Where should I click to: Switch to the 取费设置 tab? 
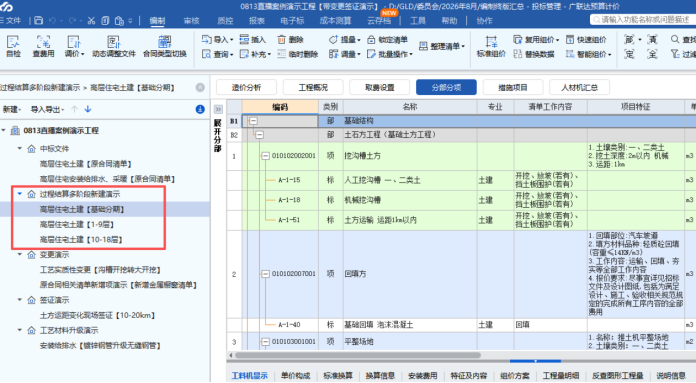pyautogui.click(x=380, y=87)
